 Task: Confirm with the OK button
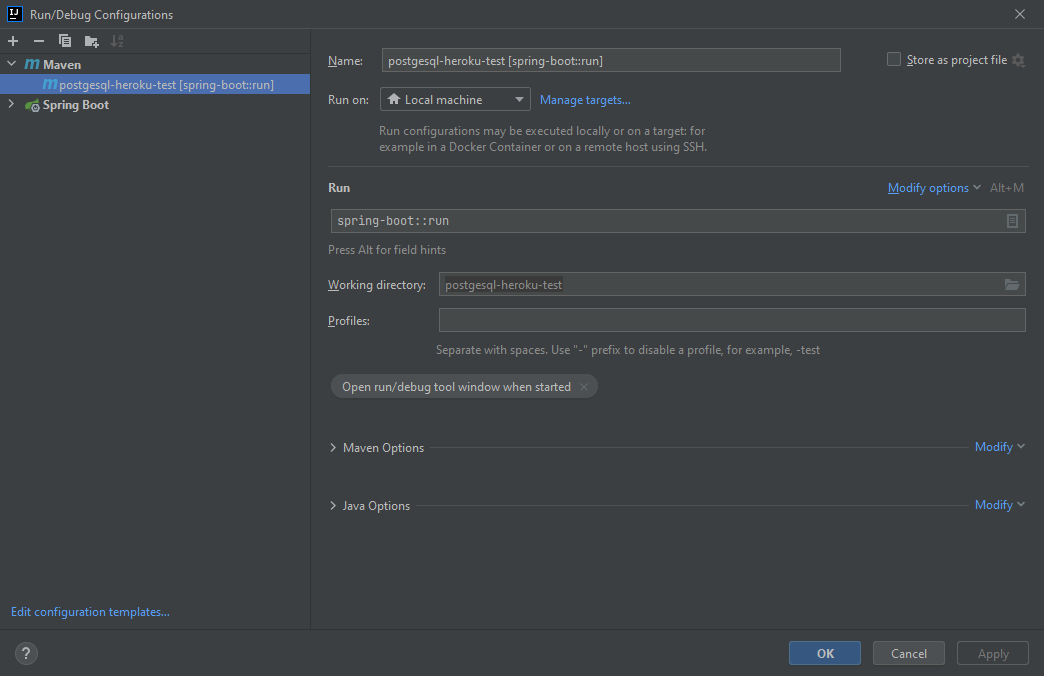(825, 653)
